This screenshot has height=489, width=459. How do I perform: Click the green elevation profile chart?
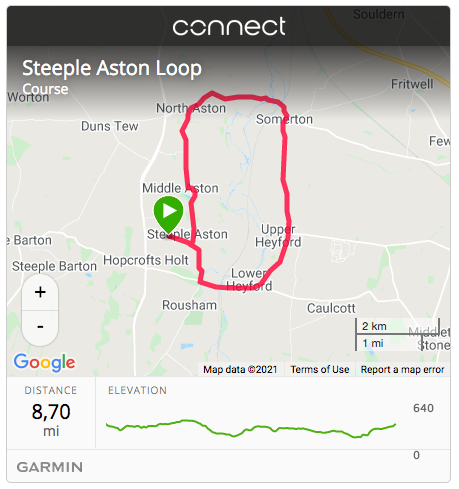tap(251, 428)
